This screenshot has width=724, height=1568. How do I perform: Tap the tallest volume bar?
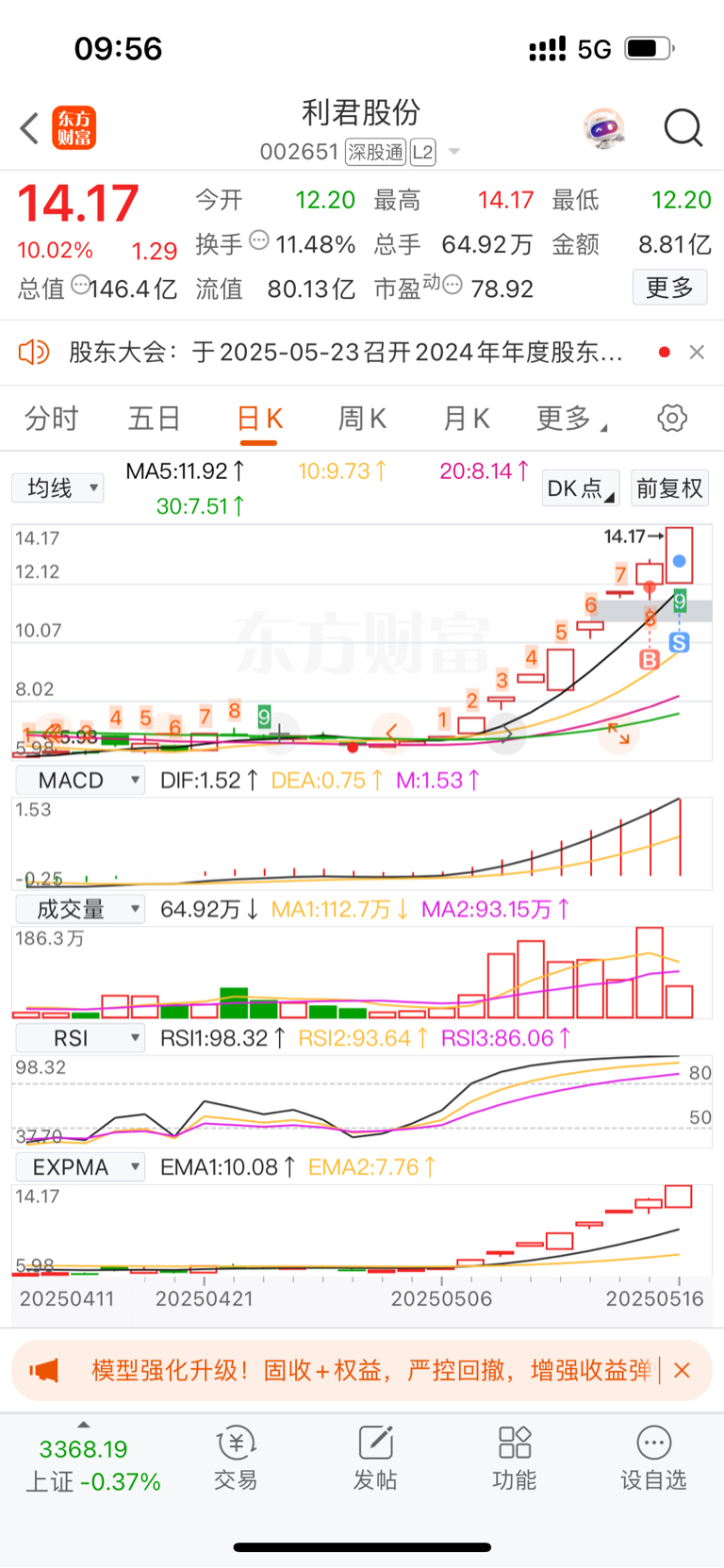(x=650, y=972)
